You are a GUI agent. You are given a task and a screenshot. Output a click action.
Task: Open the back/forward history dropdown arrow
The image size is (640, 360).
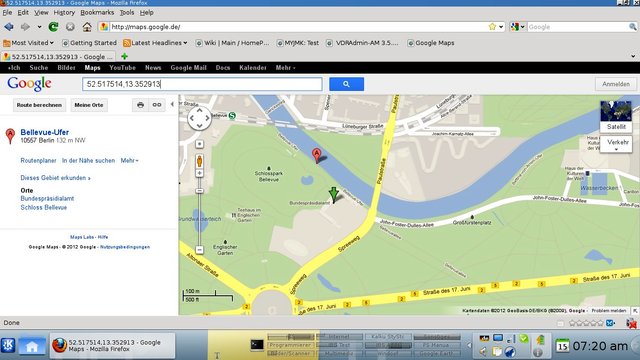[39, 27]
